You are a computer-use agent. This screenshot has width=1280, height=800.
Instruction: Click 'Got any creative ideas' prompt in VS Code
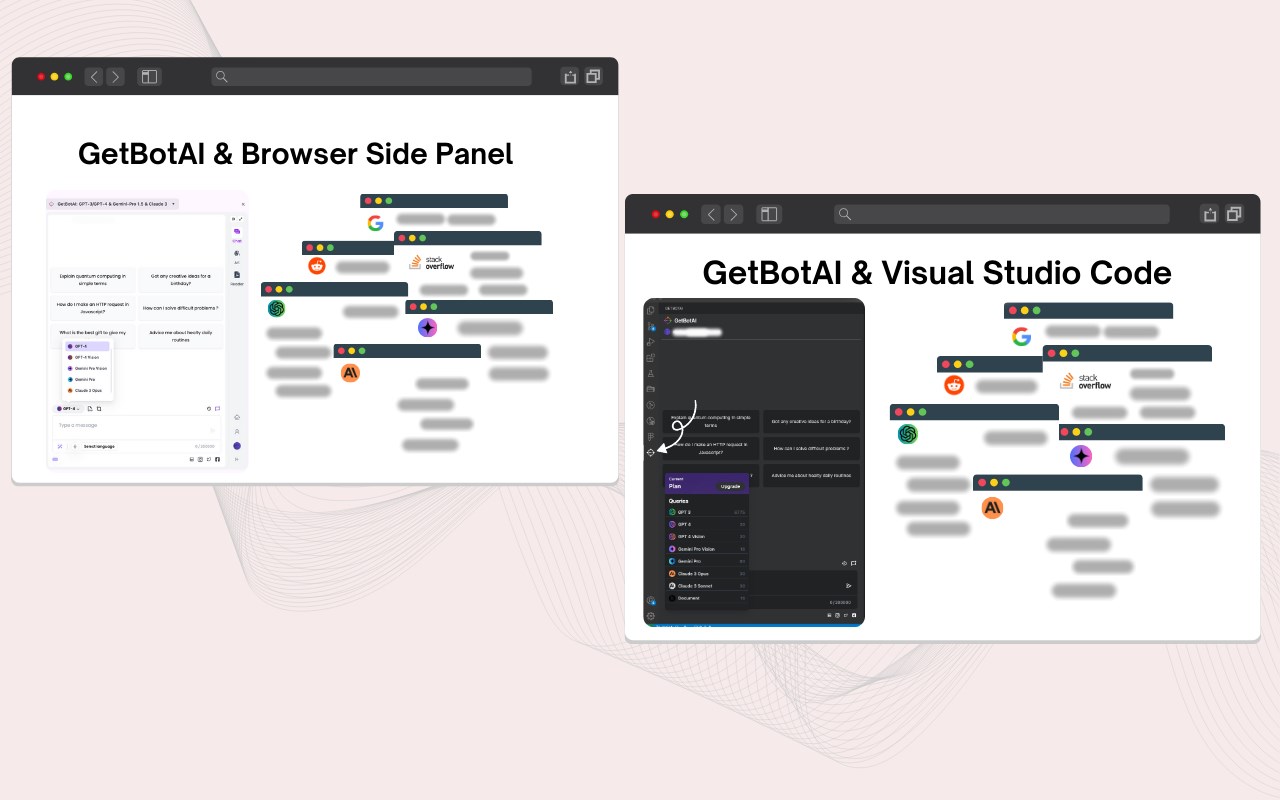(x=811, y=421)
